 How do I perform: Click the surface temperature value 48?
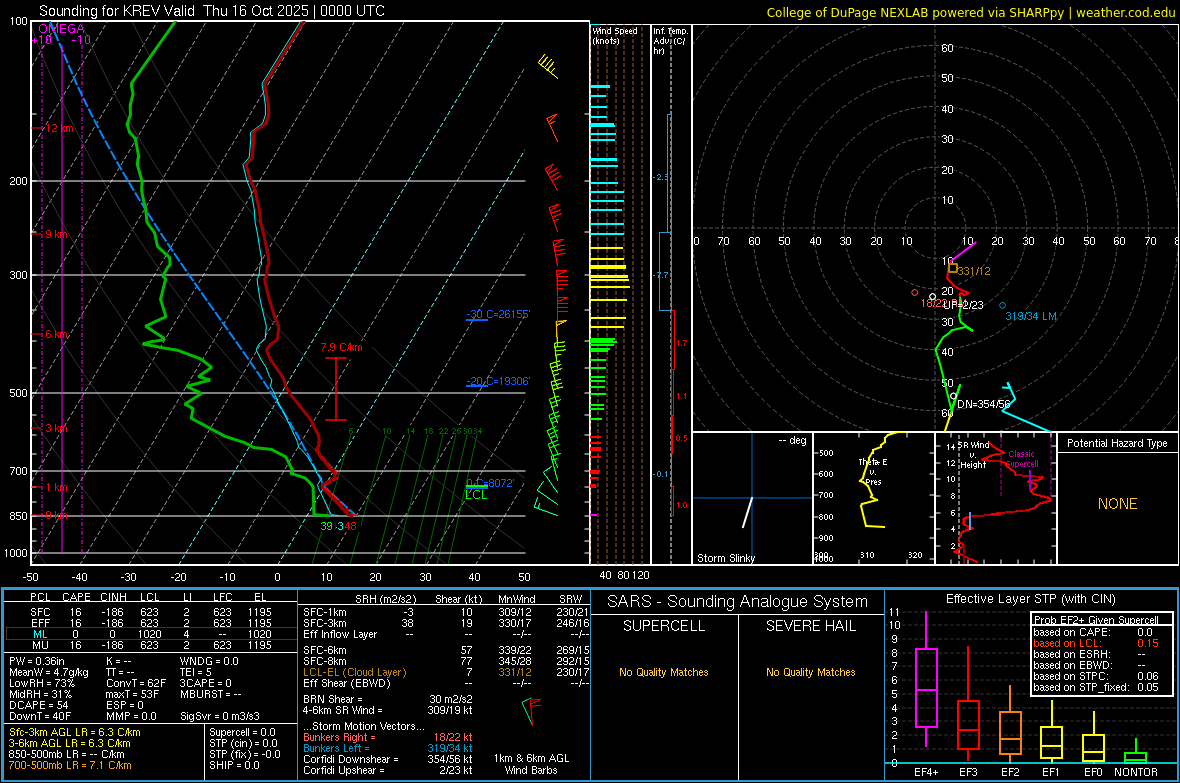coord(351,526)
